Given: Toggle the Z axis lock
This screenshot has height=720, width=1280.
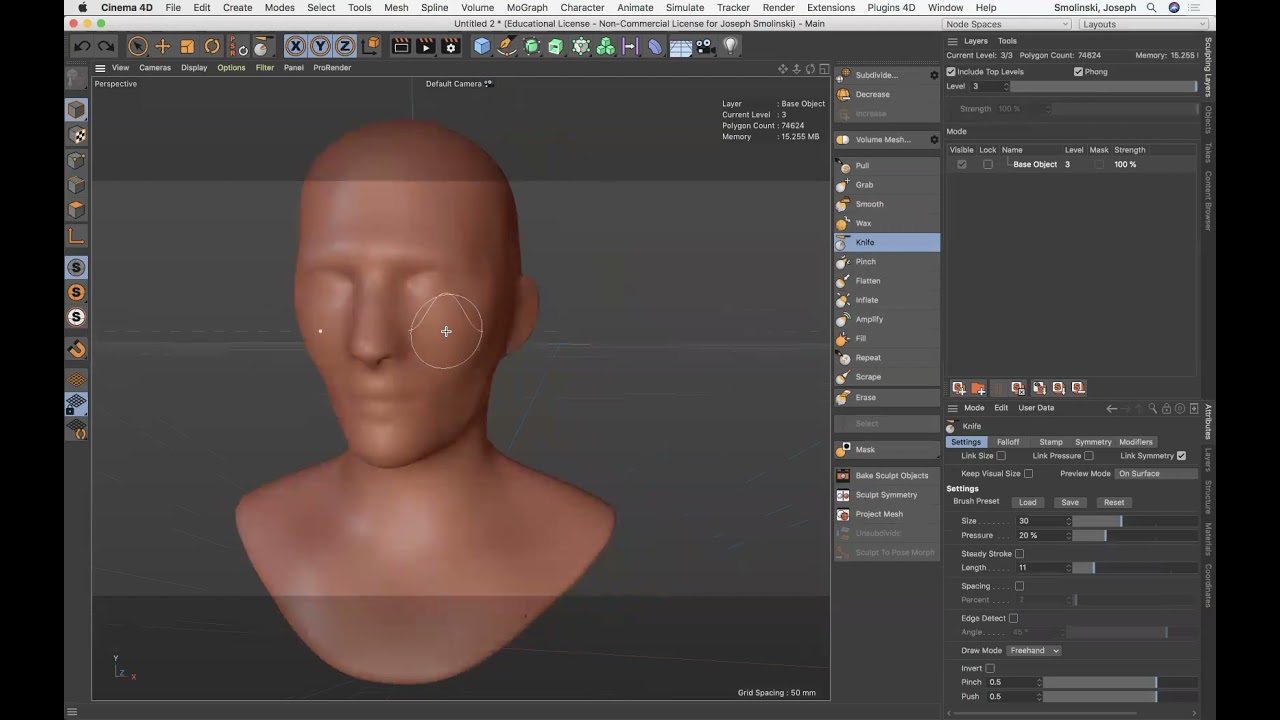Looking at the screenshot, I should (344, 46).
